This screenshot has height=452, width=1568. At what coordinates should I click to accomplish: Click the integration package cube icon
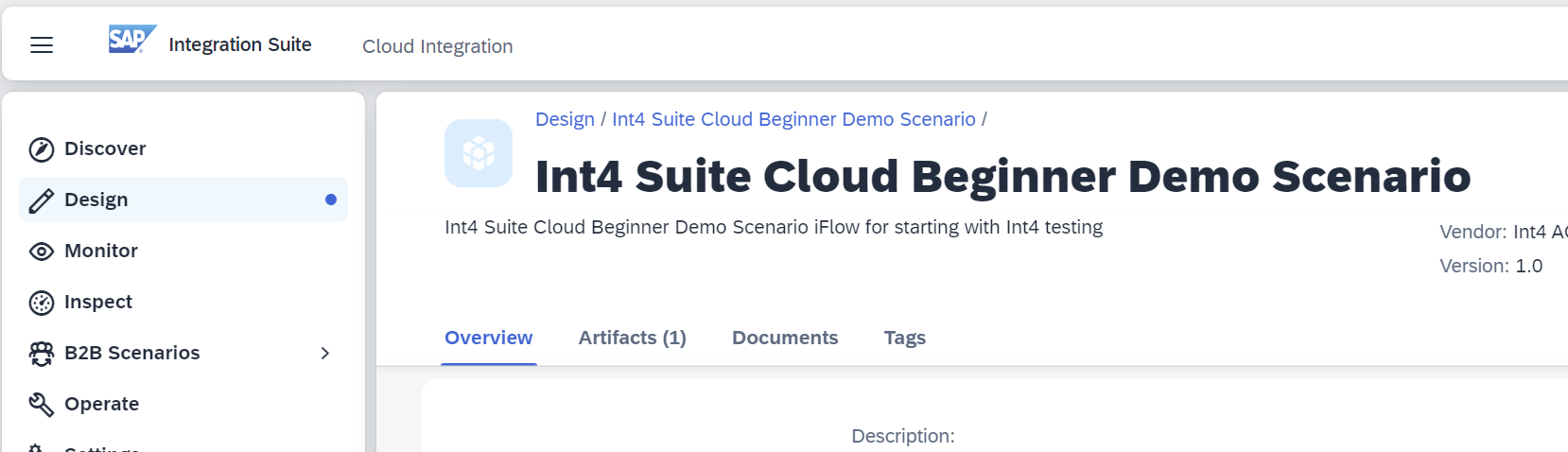pyautogui.click(x=479, y=153)
